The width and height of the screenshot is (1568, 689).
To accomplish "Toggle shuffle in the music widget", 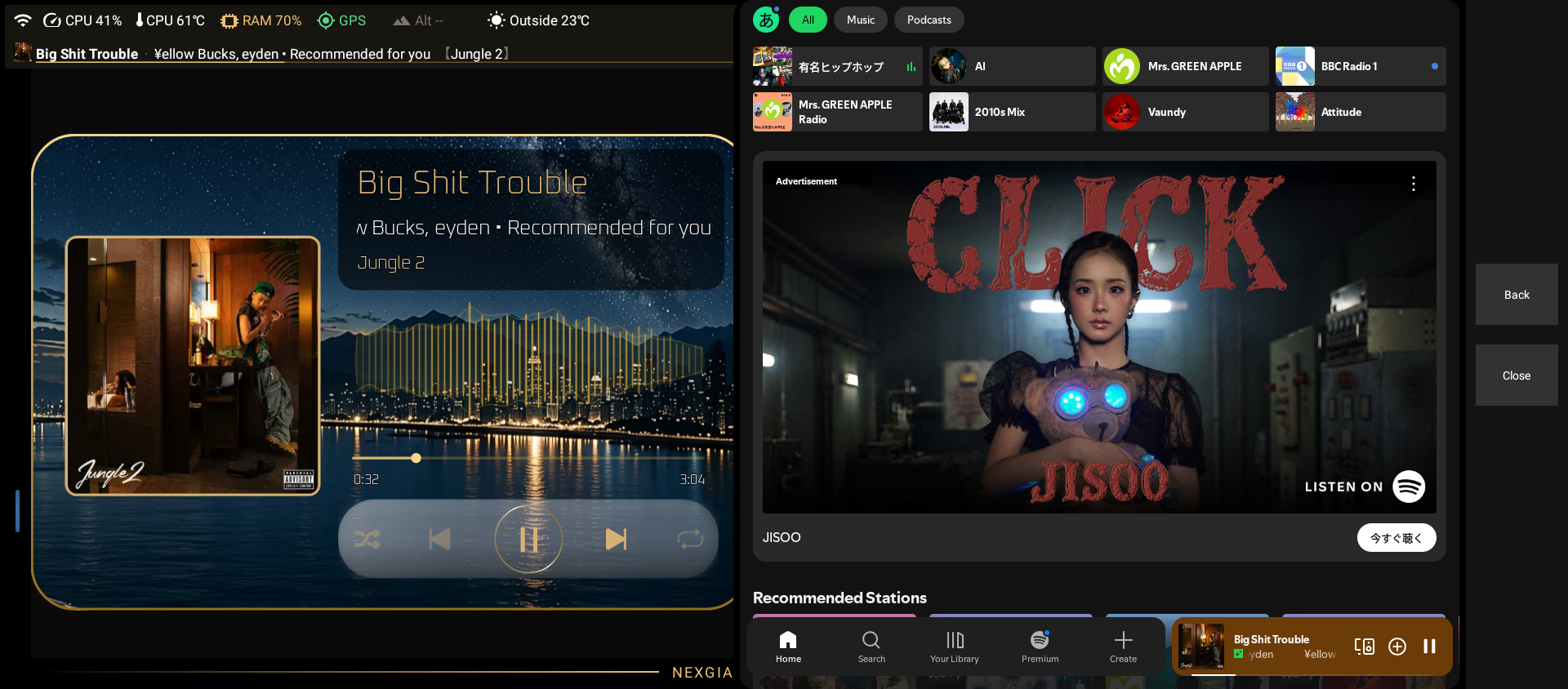I will (367, 539).
